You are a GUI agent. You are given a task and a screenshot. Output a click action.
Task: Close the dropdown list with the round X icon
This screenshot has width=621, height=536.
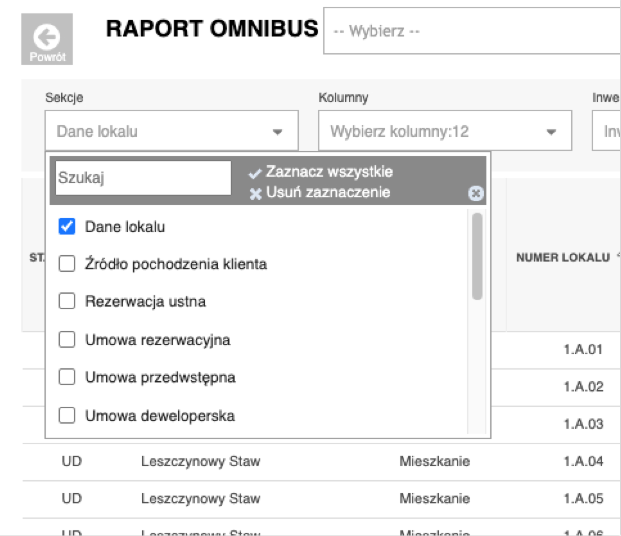476,193
